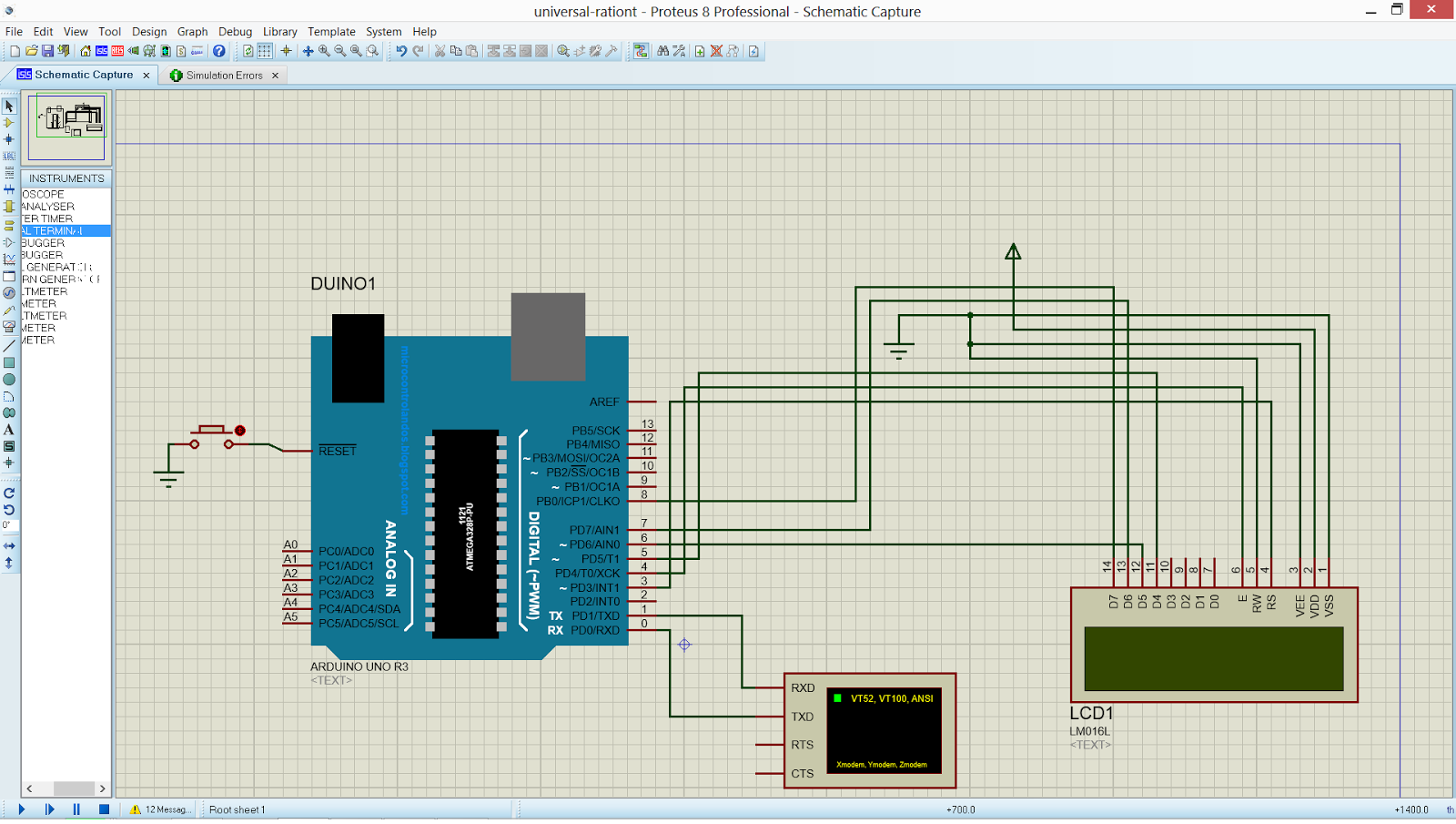Click the Zoom In magnifier icon

(x=324, y=51)
